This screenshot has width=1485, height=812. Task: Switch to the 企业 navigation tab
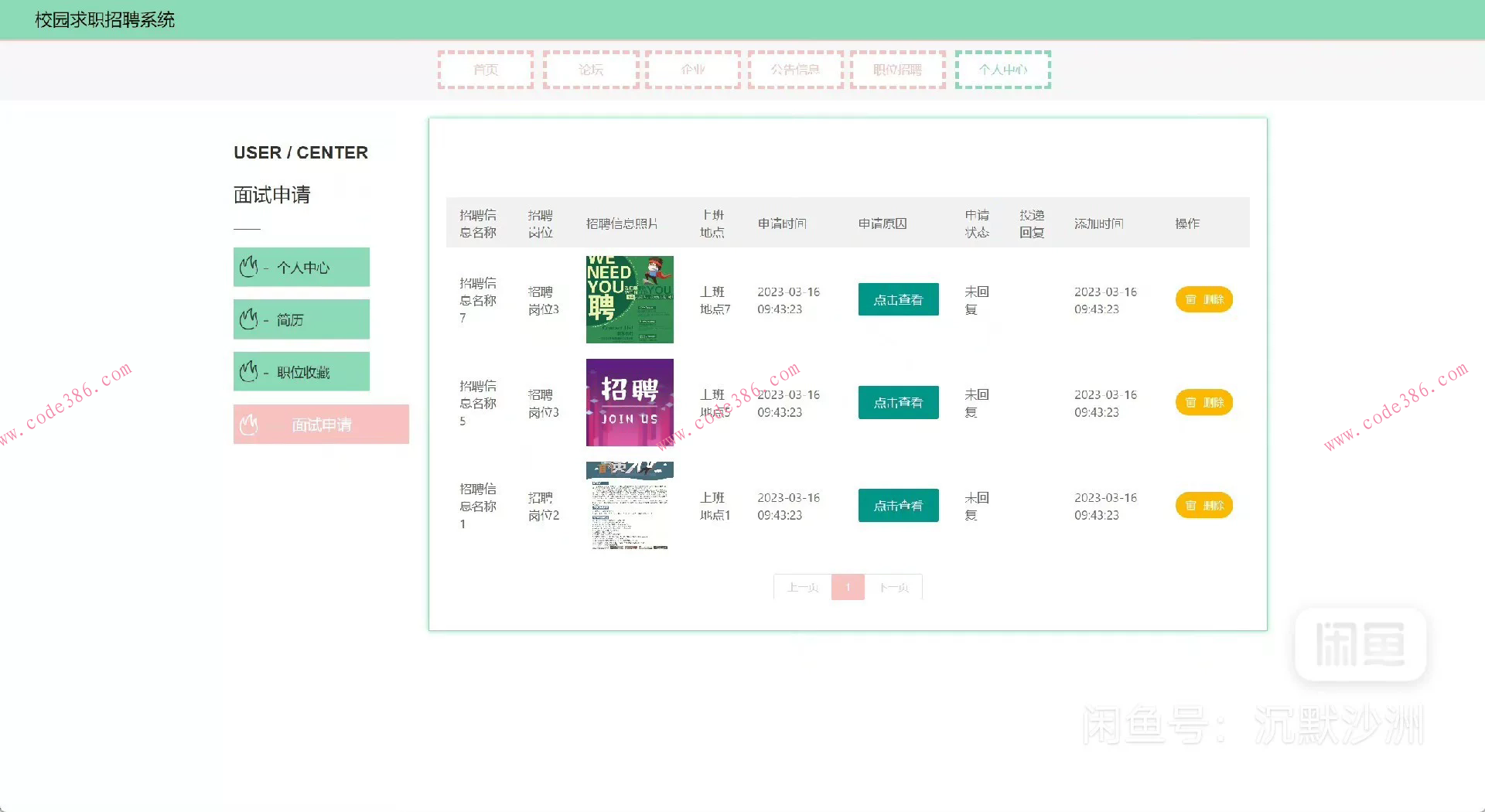[693, 70]
